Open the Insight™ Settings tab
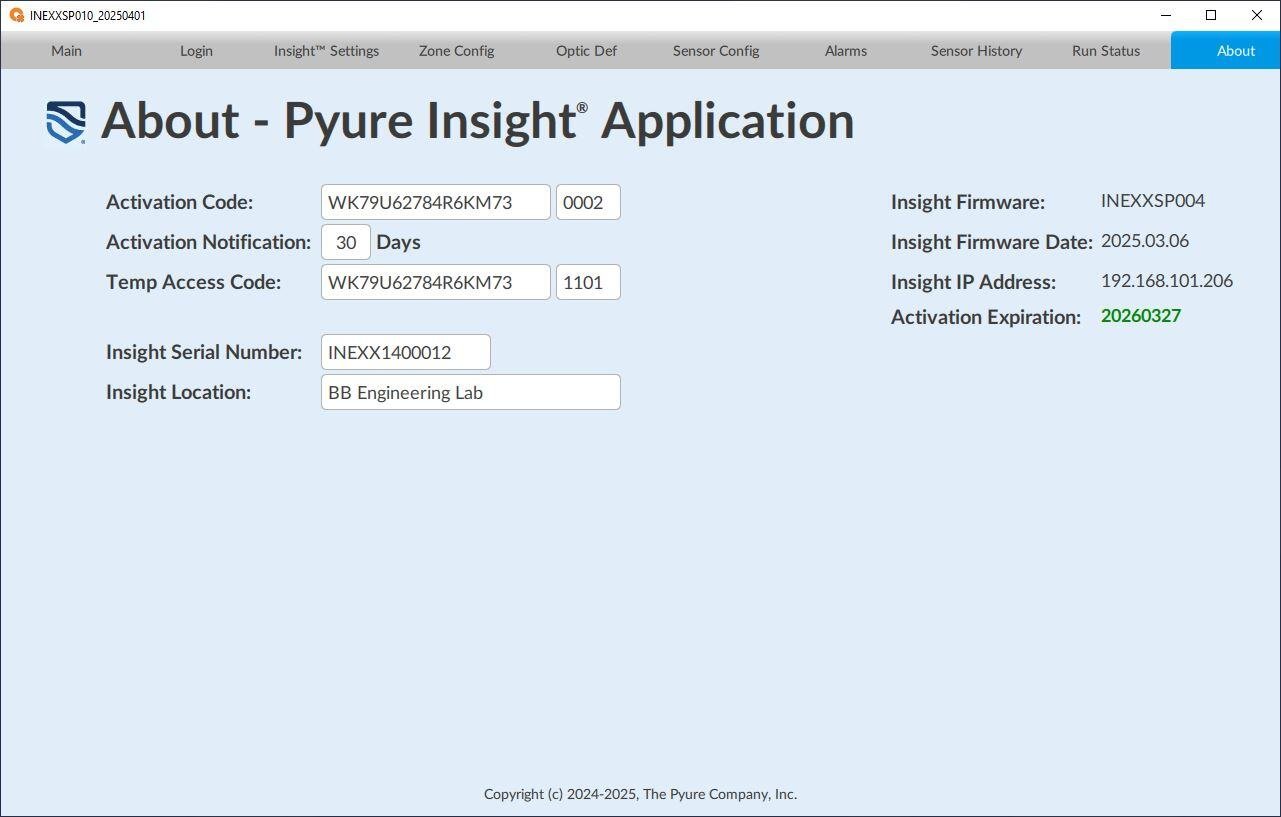 [326, 51]
